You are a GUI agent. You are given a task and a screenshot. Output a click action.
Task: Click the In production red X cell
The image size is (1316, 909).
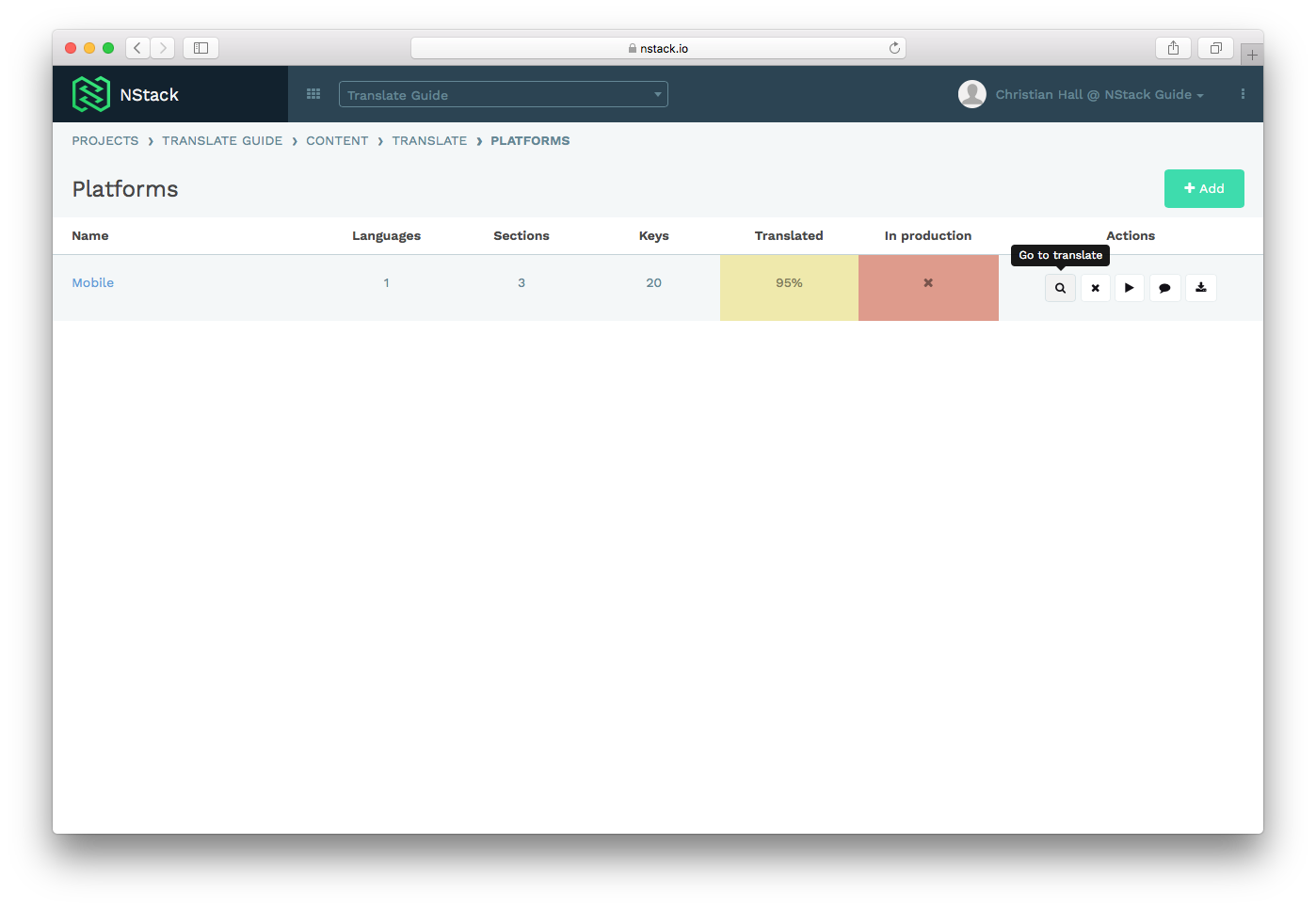click(928, 288)
